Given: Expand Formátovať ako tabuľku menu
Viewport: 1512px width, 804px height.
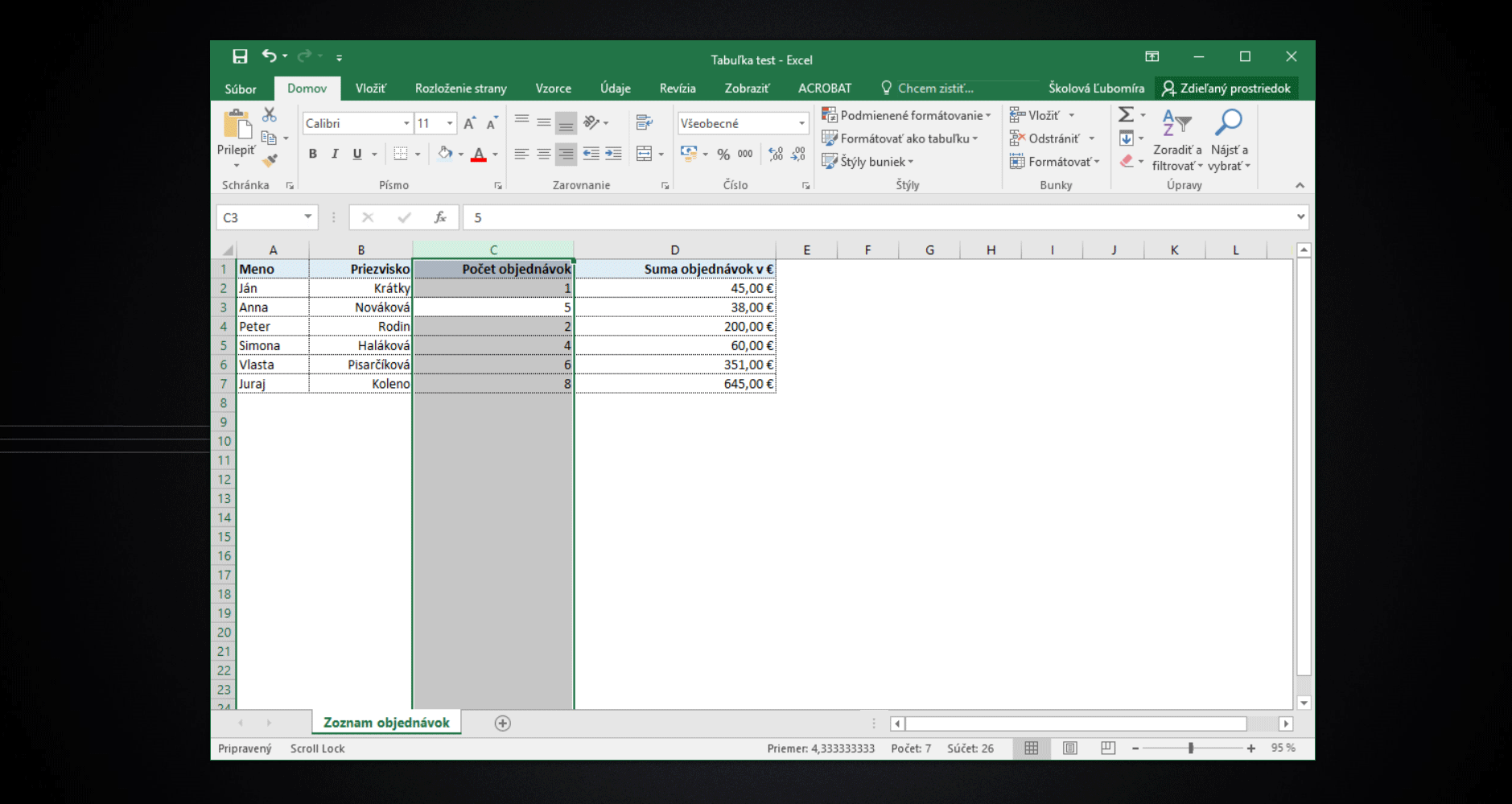Looking at the screenshot, I should click(x=900, y=138).
